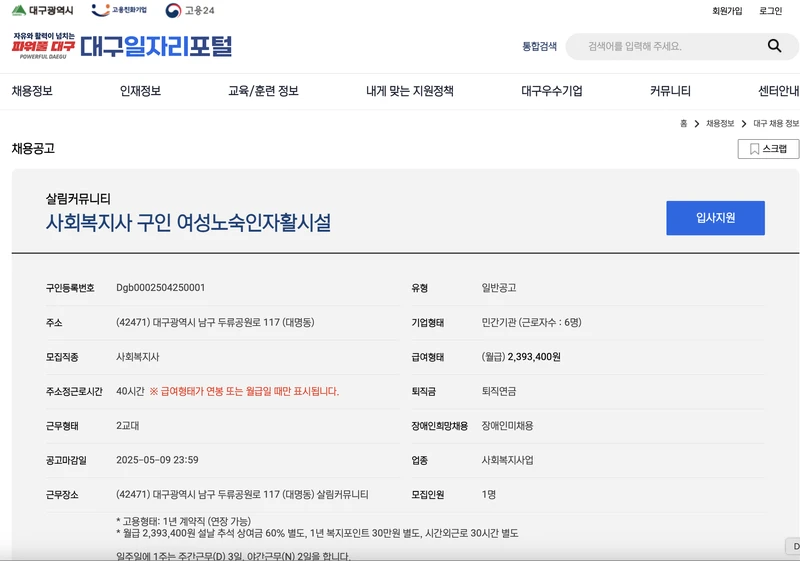
Task: Click the 채용공고 page heading
Action: coord(33,148)
